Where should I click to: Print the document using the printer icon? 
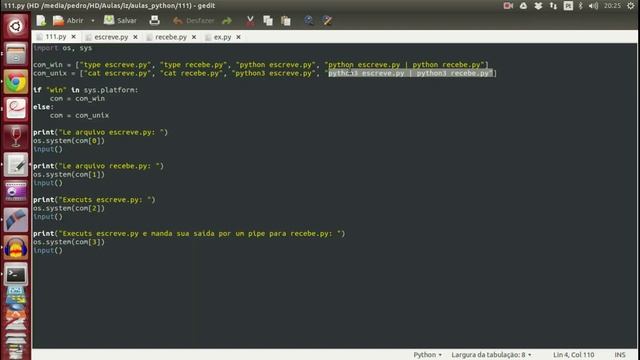[x=154, y=20]
